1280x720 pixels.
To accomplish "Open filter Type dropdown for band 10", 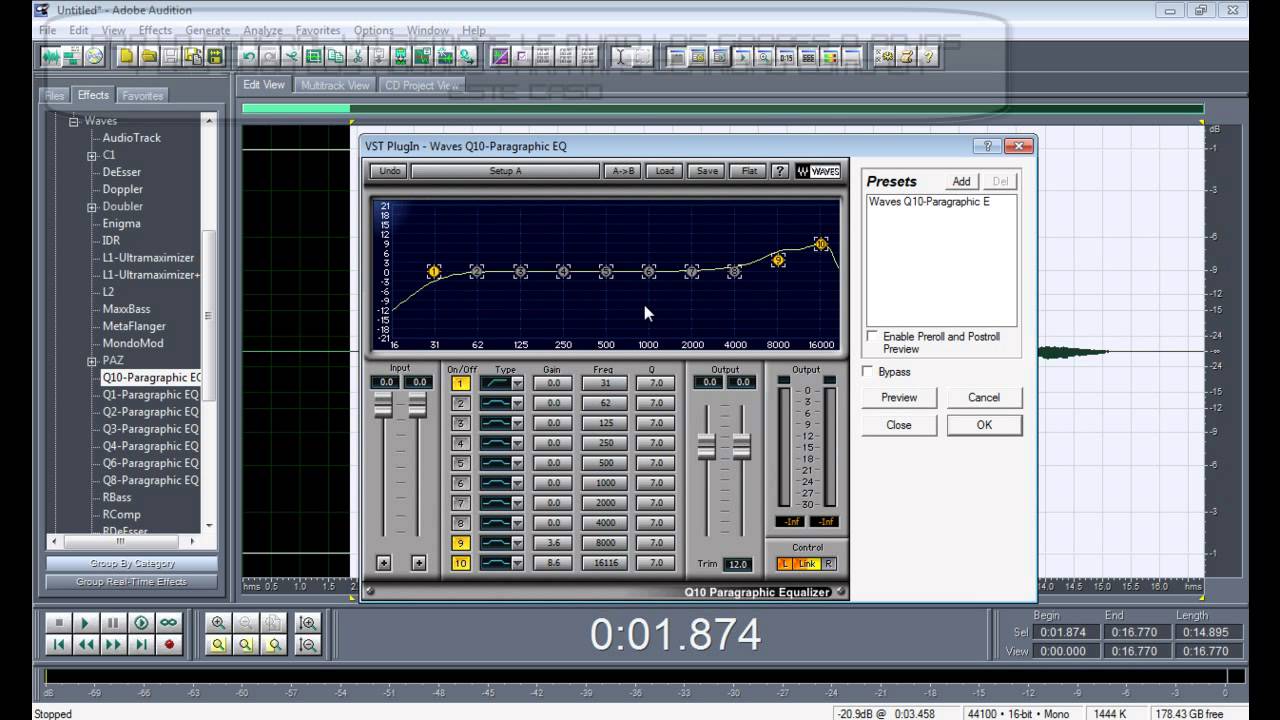I will tap(517, 563).
